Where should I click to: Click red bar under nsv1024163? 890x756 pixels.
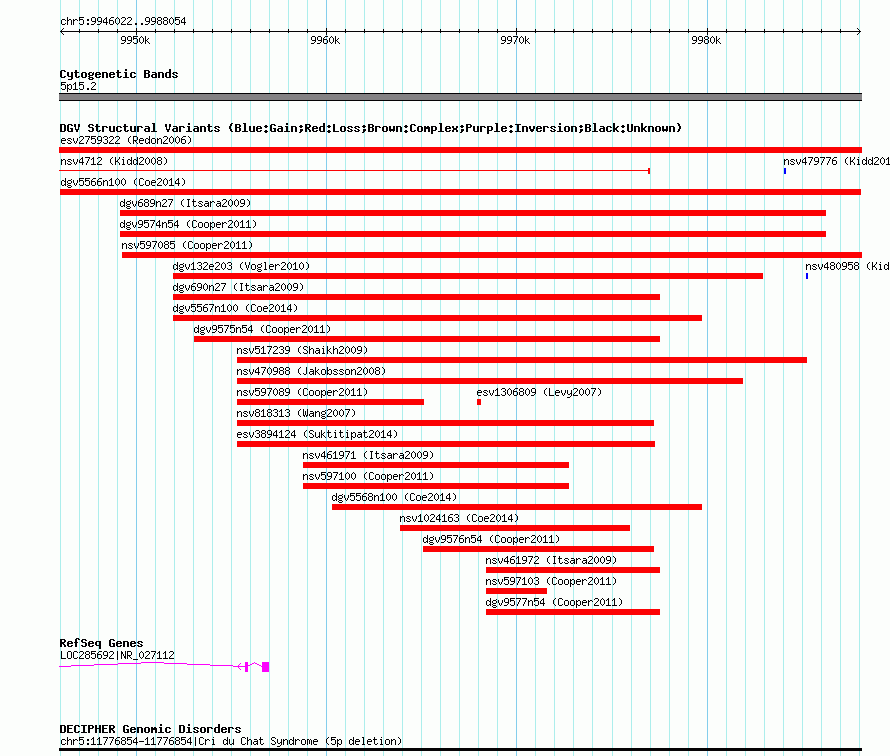(x=515, y=528)
